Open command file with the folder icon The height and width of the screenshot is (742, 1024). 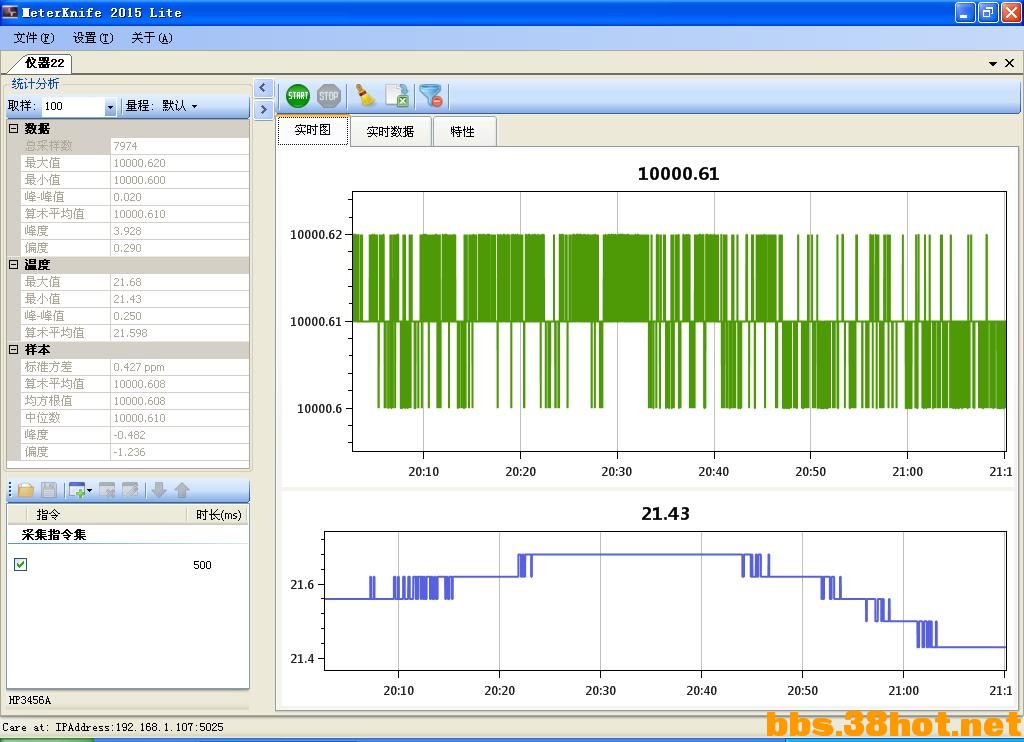click(x=26, y=490)
